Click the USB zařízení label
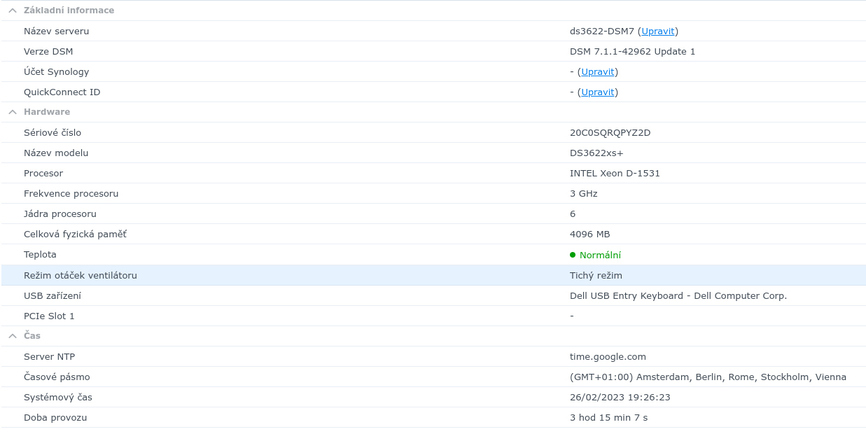 pos(52,295)
